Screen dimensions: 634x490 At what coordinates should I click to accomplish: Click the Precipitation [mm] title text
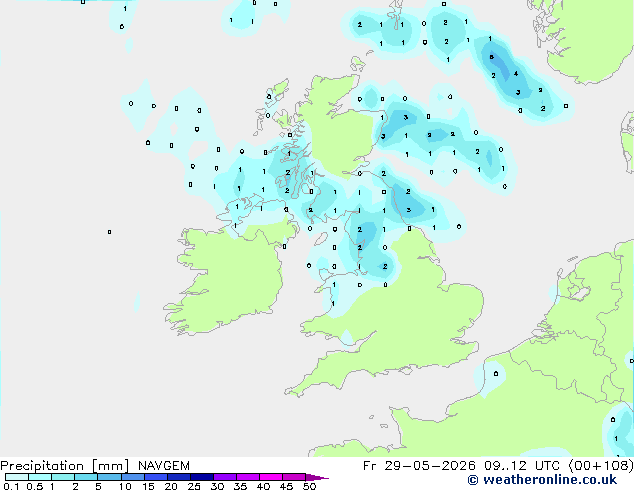(x=65, y=466)
